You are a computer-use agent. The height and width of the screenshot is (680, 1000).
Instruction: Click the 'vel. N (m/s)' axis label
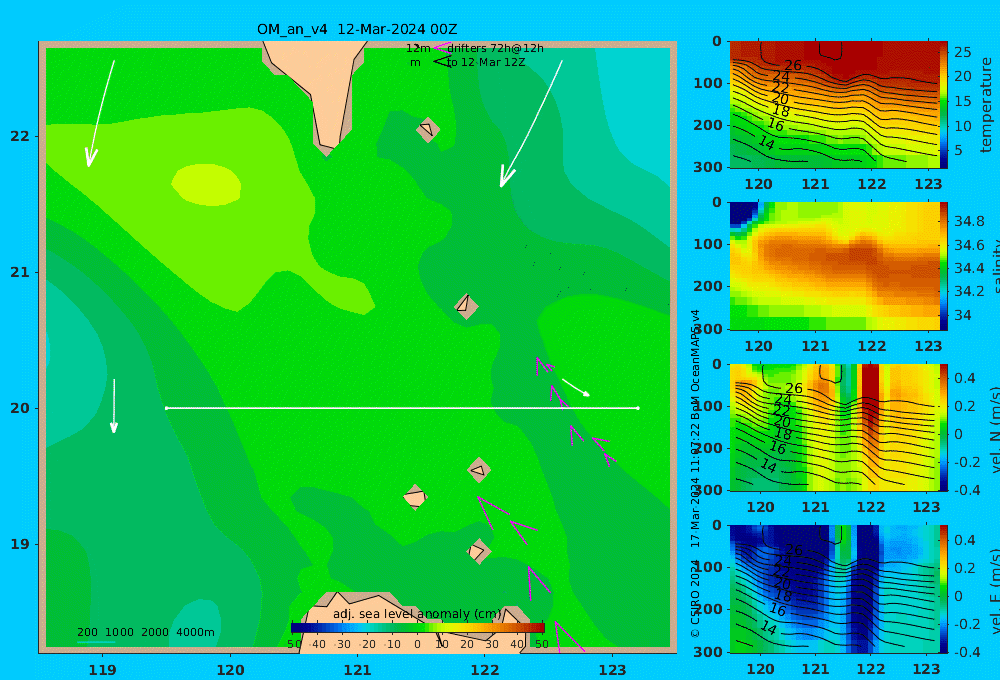(995, 429)
